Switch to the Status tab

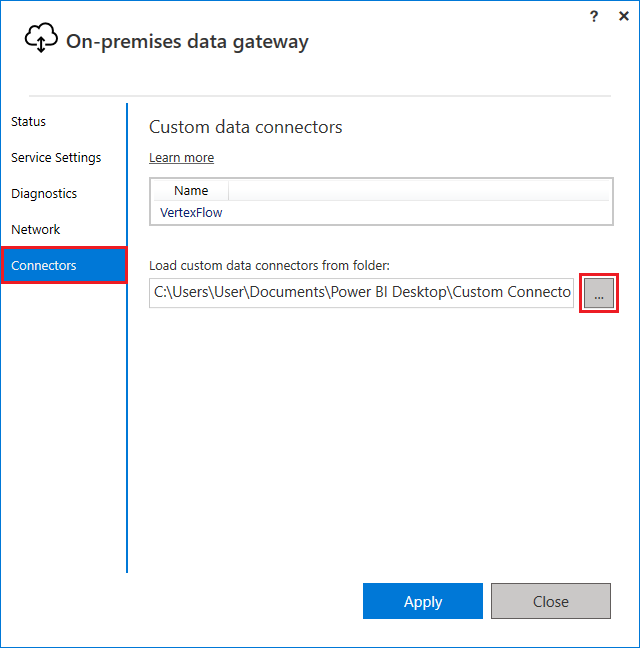[x=29, y=122]
